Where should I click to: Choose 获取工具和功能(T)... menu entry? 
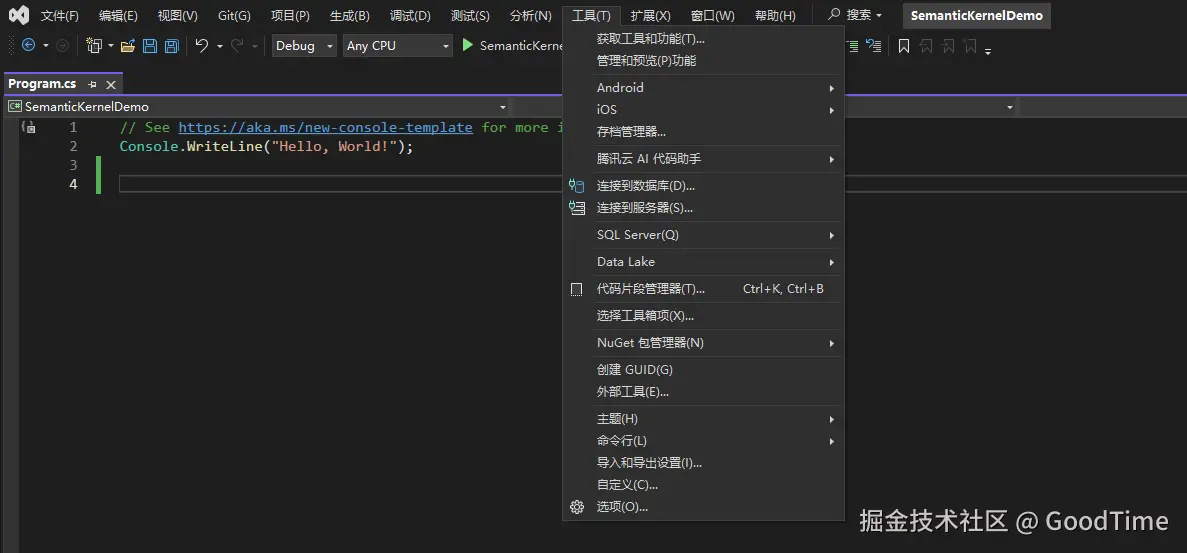point(703,39)
